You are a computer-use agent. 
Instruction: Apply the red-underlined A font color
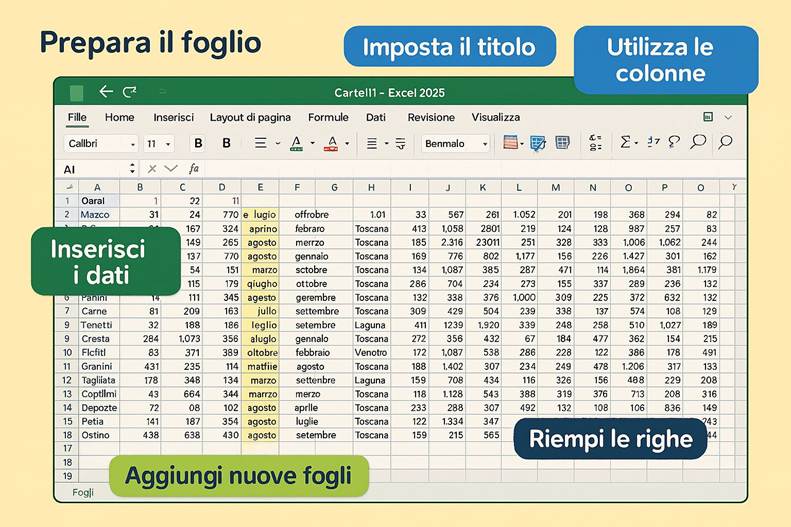click(331, 144)
